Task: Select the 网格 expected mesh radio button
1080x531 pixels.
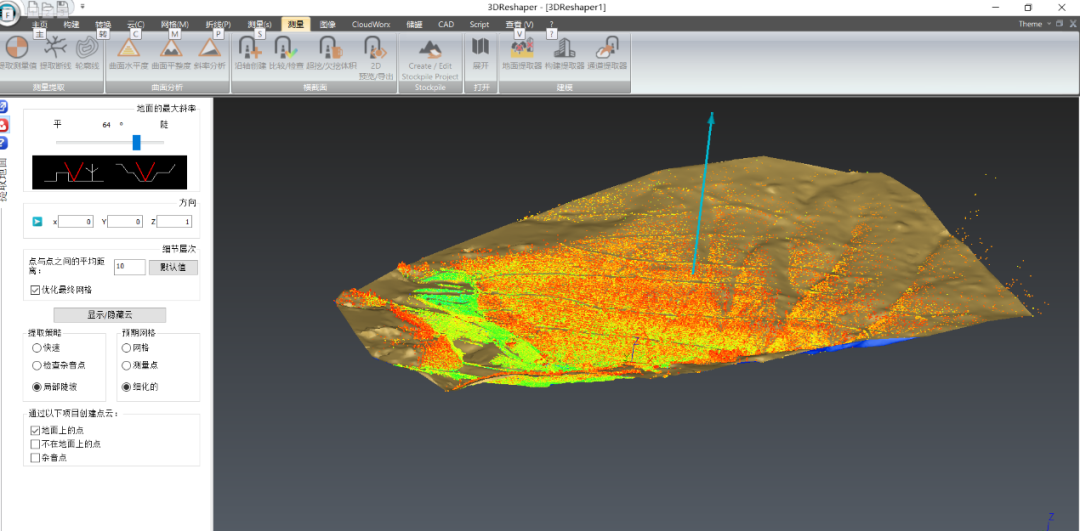Action: click(x=126, y=348)
